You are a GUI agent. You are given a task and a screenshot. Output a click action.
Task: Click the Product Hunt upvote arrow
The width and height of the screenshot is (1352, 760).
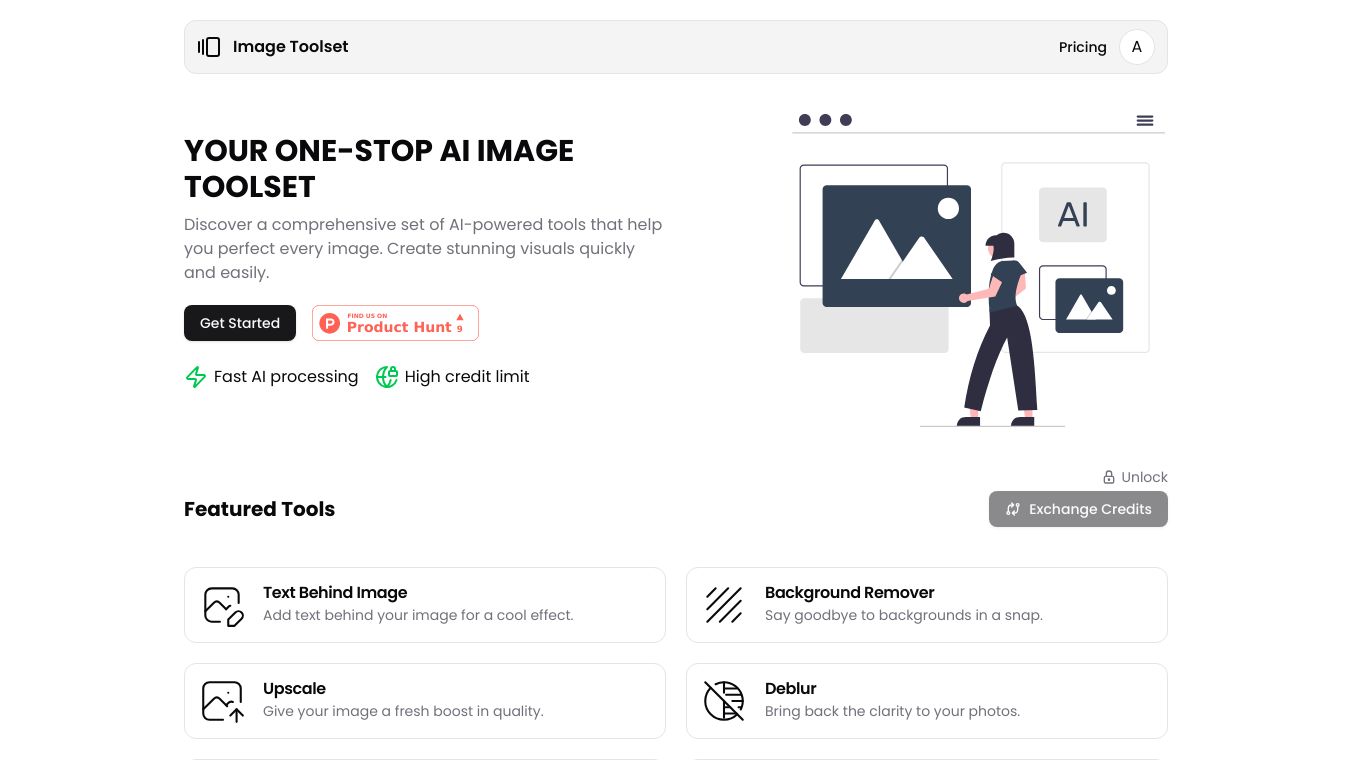460,317
